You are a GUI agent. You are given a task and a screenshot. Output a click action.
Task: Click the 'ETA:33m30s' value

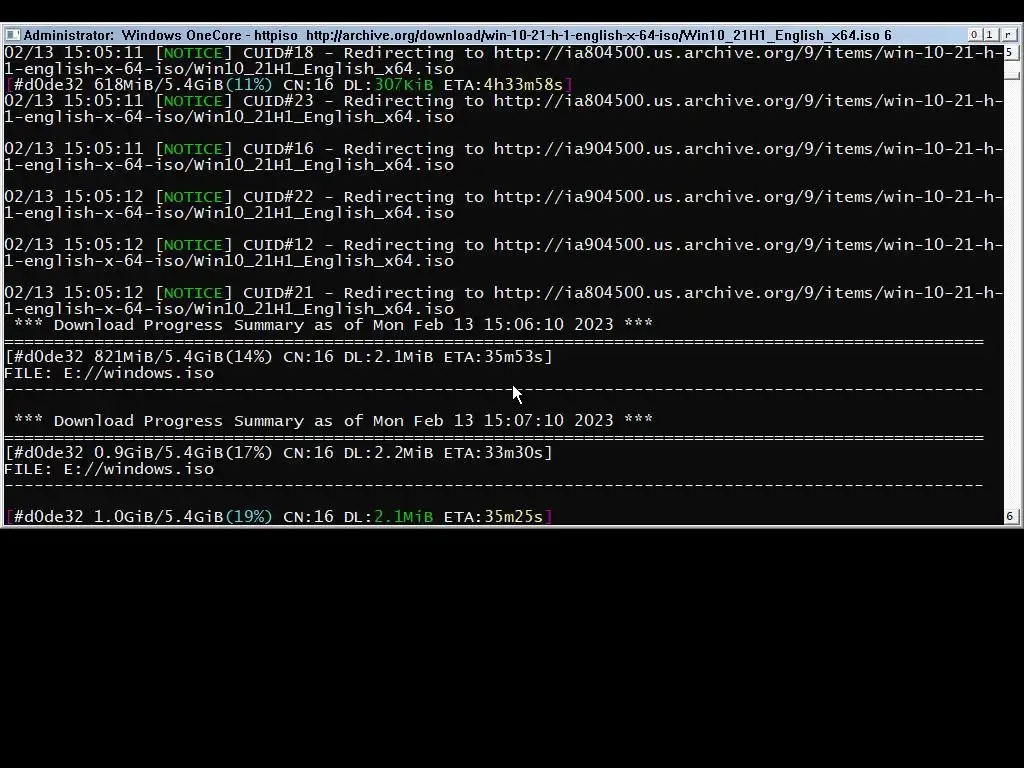click(493, 453)
